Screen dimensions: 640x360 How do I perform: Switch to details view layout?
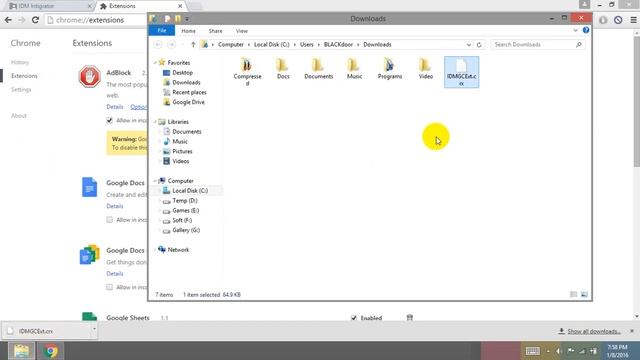point(573,294)
